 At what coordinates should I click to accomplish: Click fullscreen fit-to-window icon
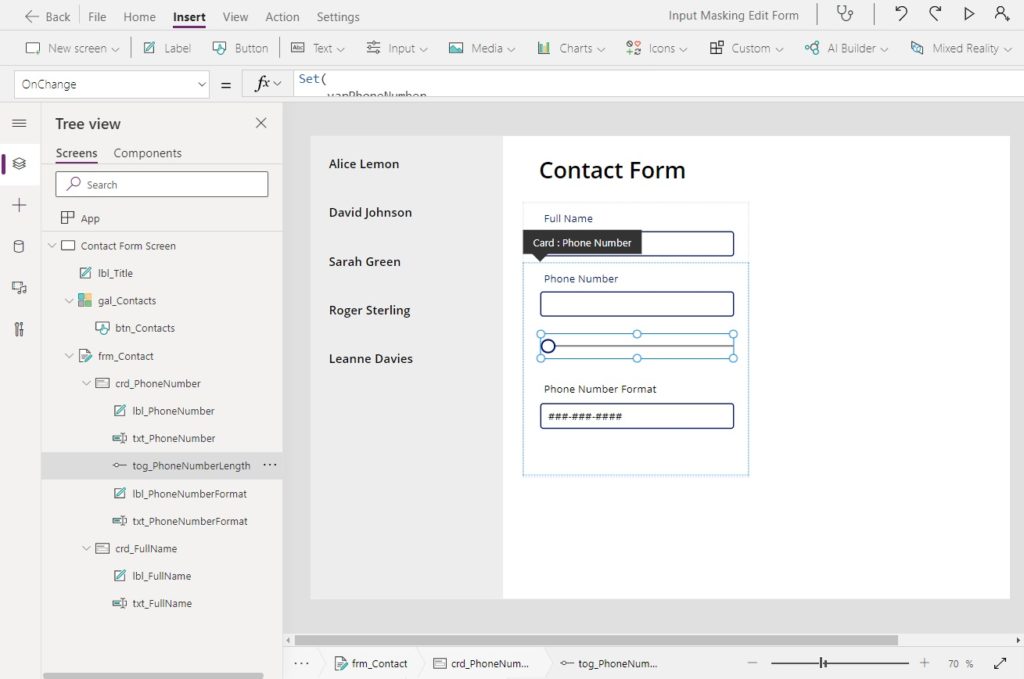(x=1000, y=663)
